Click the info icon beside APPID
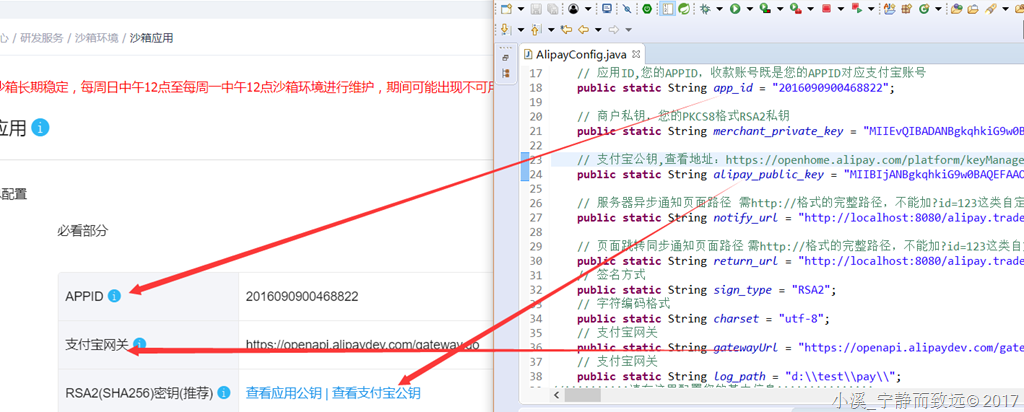The width and height of the screenshot is (1024, 412). pos(114,296)
